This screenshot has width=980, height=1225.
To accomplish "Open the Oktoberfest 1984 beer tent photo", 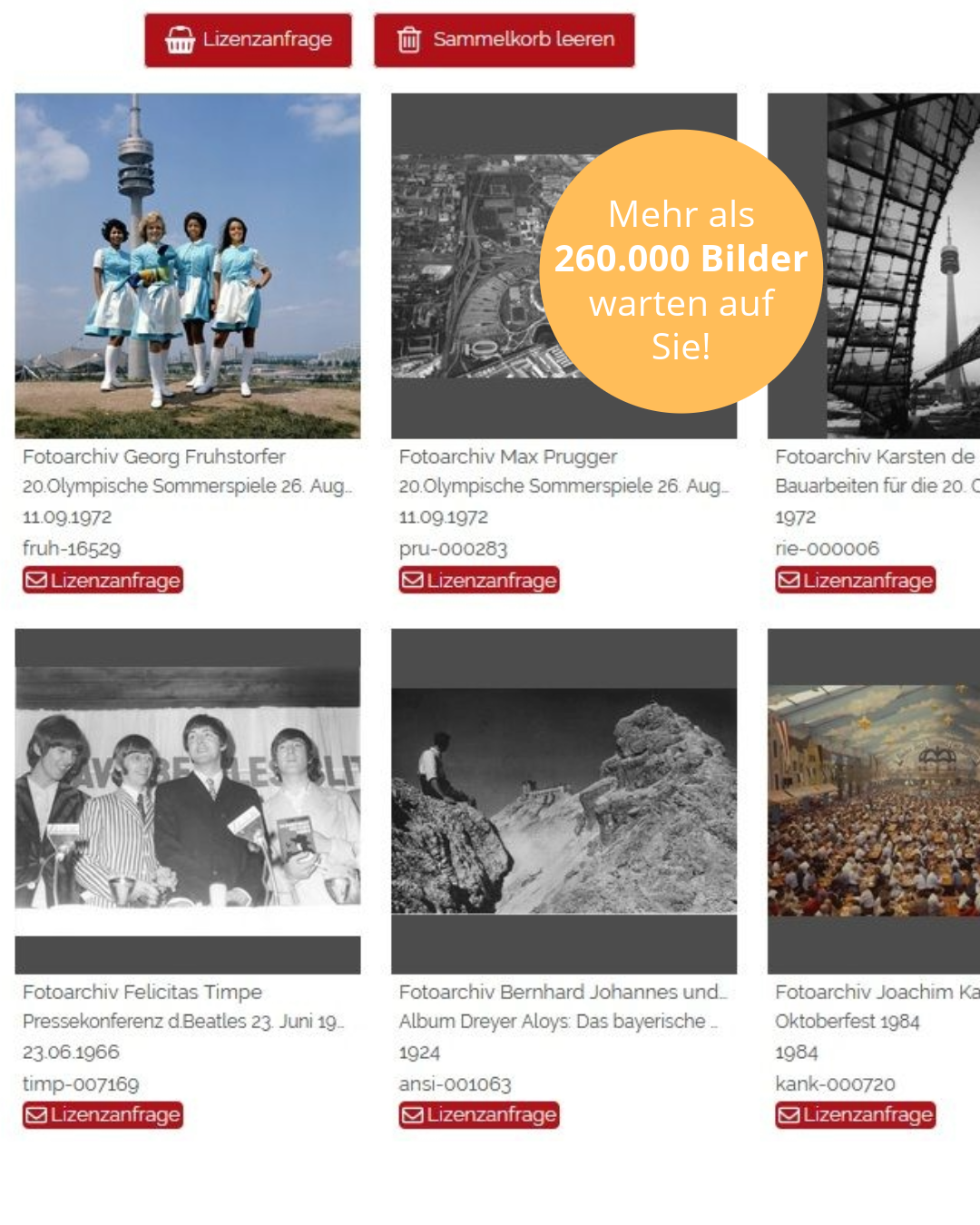I will (x=874, y=801).
